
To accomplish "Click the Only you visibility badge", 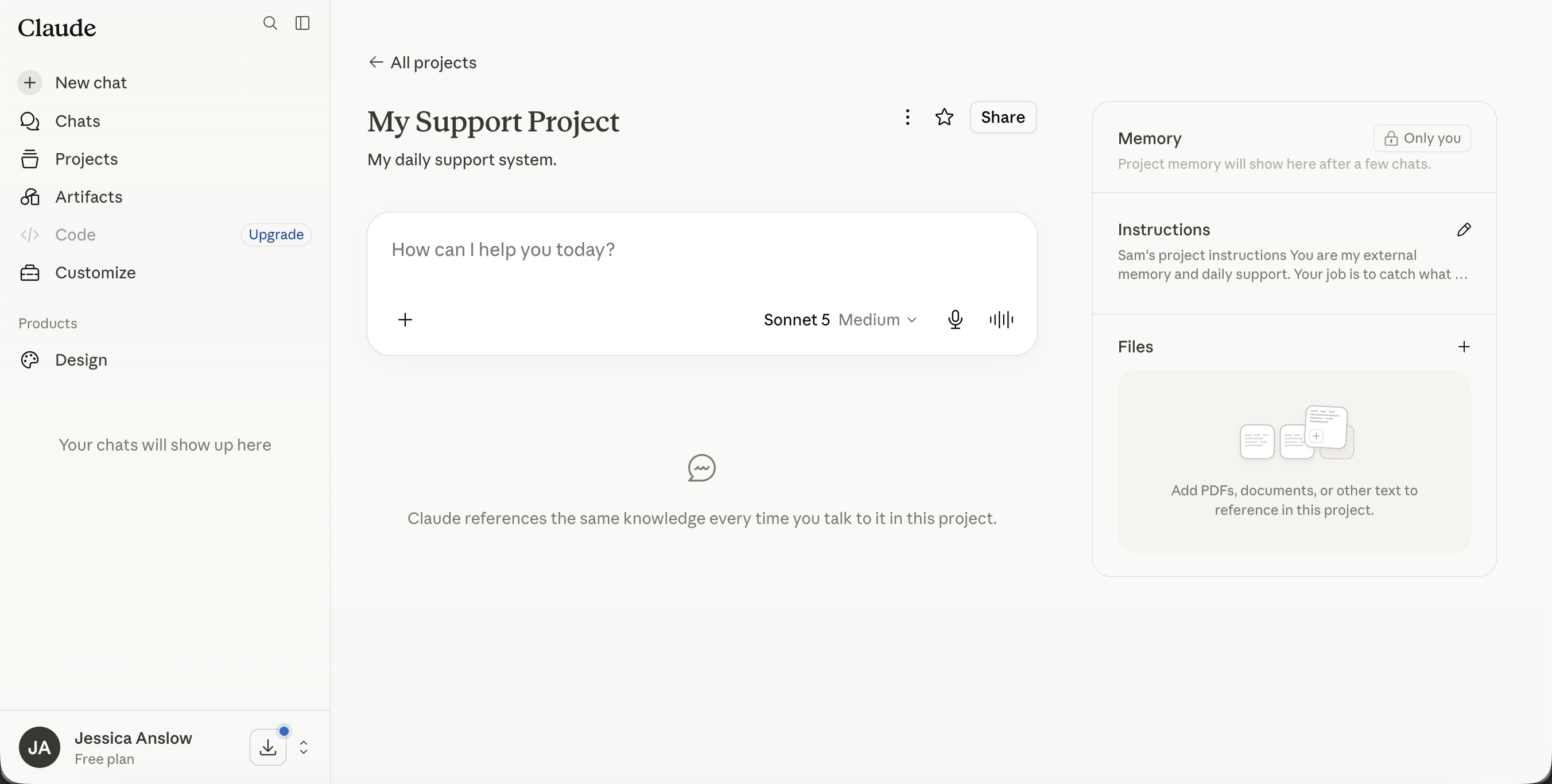I will click(x=1422, y=138).
